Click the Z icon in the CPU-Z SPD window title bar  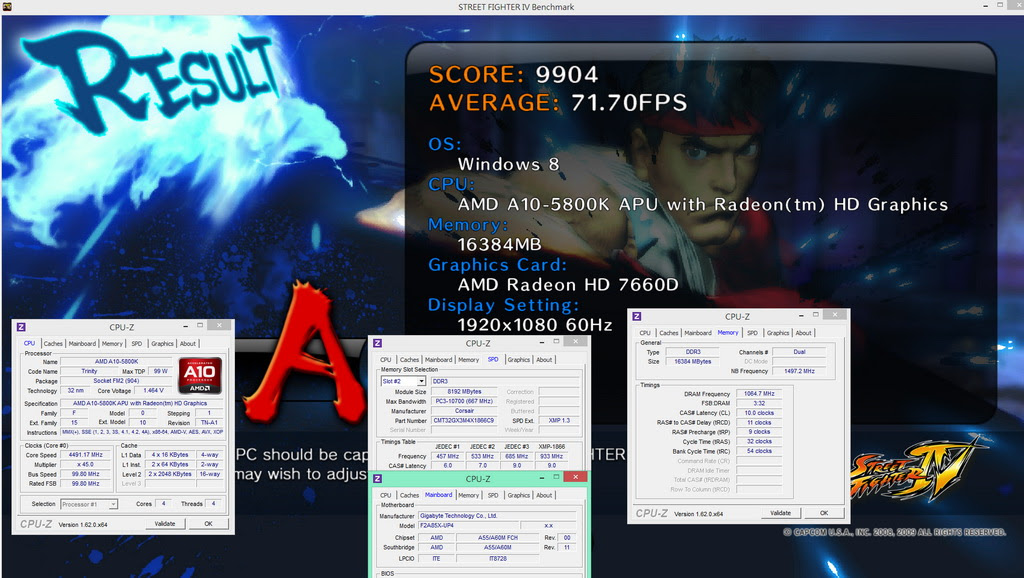tap(377, 344)
